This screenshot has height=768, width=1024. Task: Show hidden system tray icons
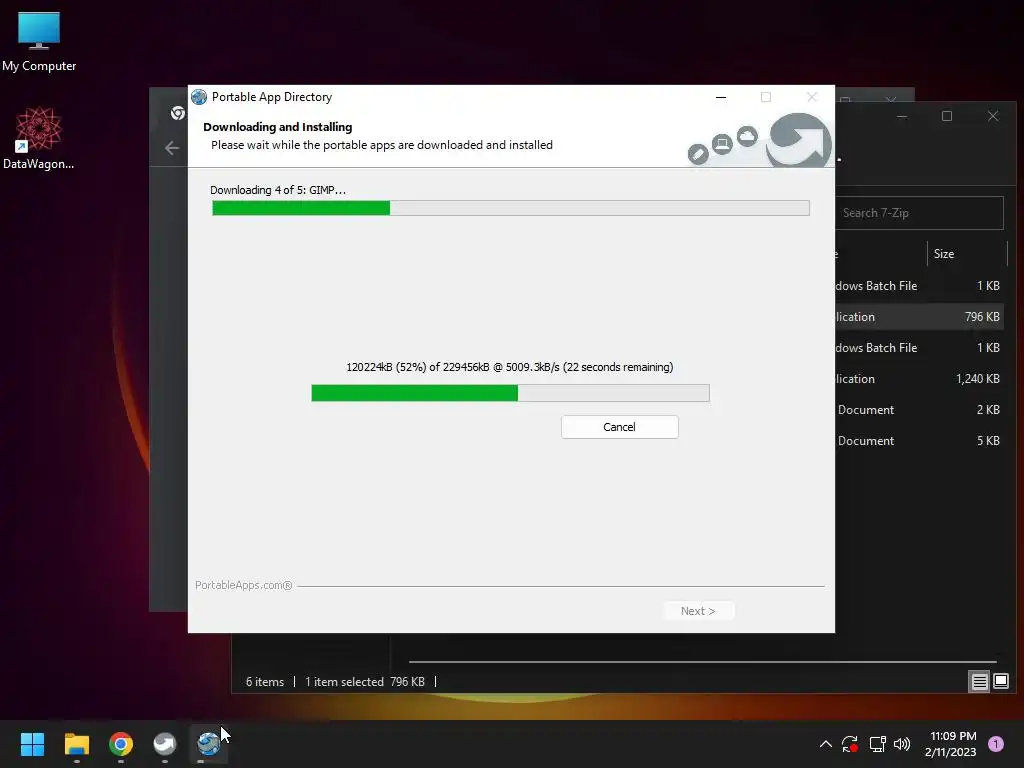click(825, 744)
